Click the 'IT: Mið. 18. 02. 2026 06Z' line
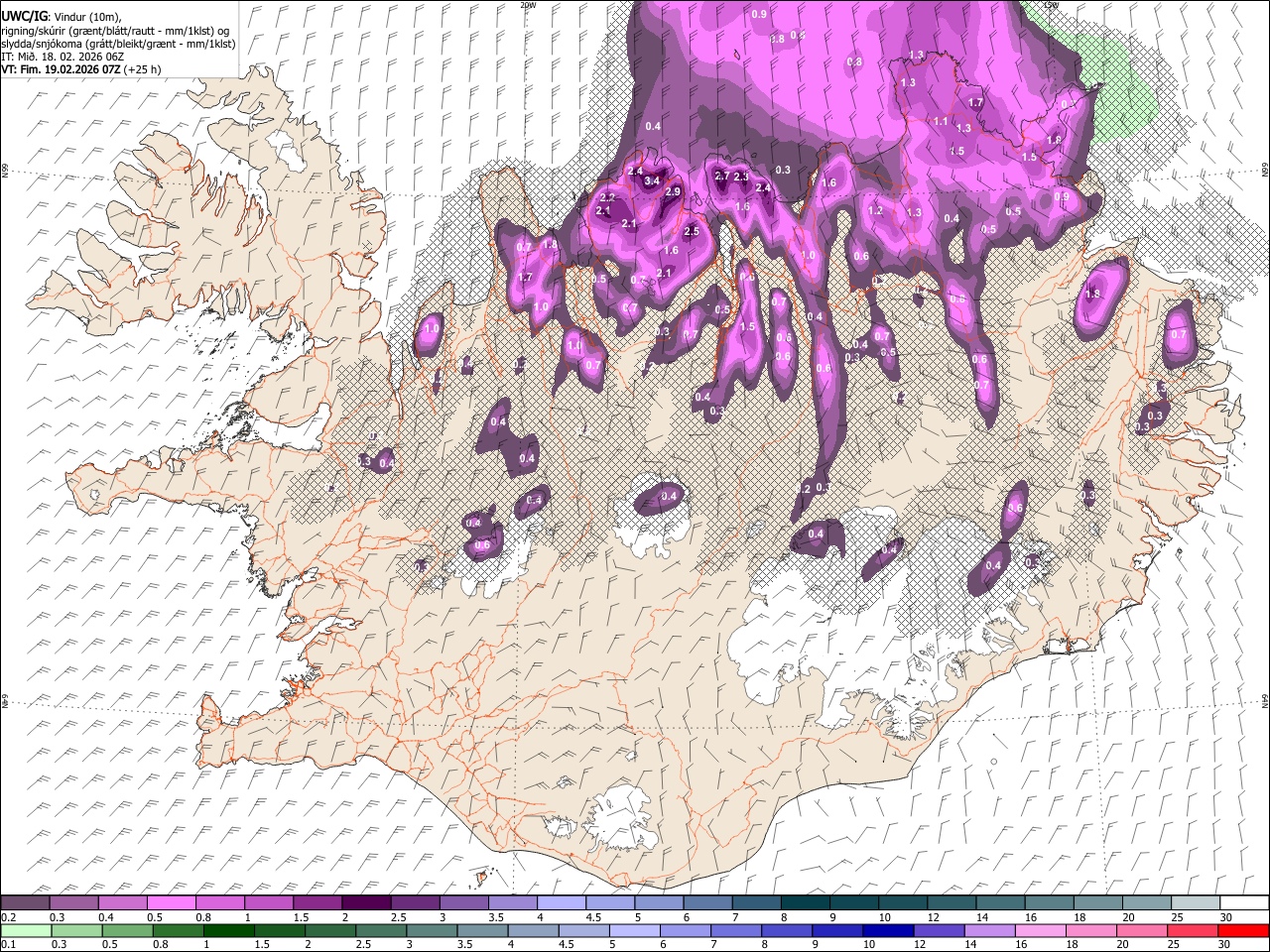Screen dimensions: 1270x952 click(x=62, y=57)
